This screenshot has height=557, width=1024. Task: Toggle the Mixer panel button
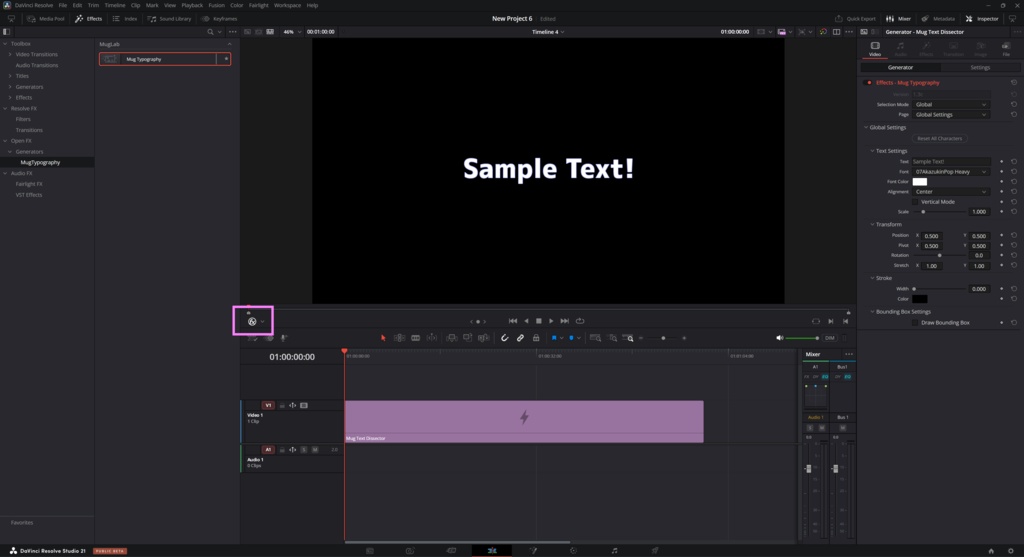click(898, 19)
